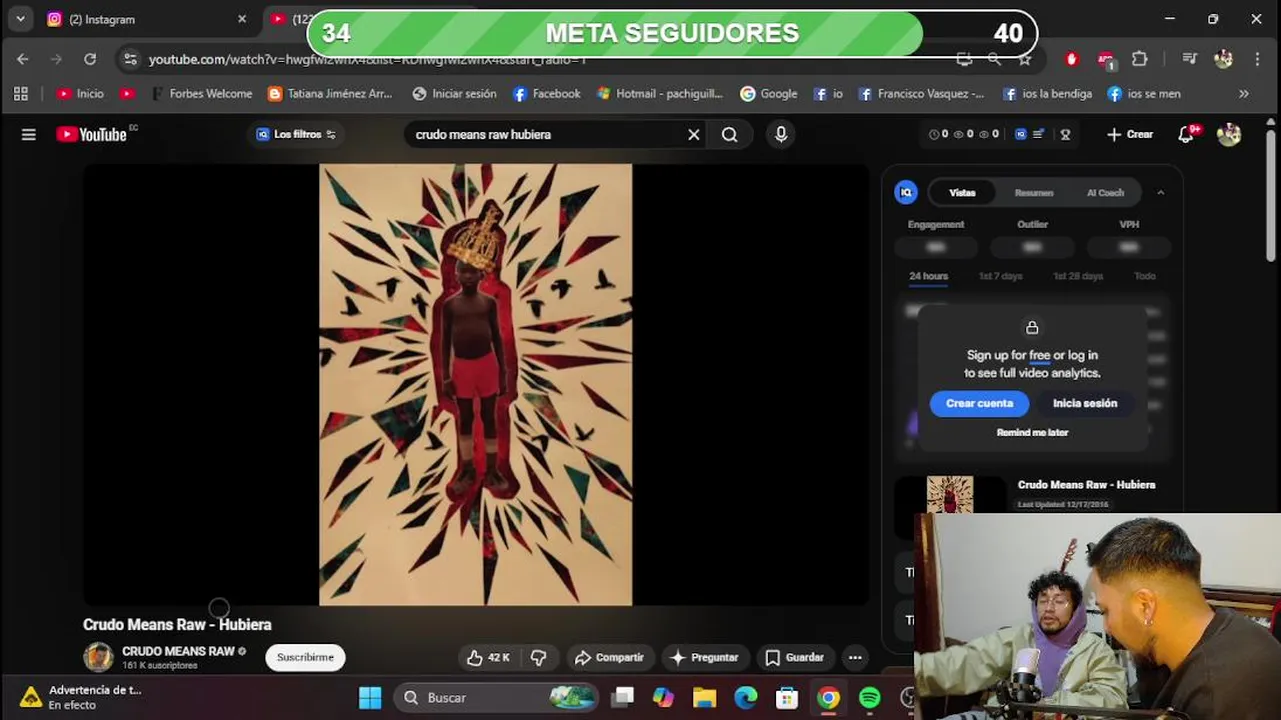Open Microsoft Store from taskbar
The image size is (1281, 720).
click(x=787, y=697)
